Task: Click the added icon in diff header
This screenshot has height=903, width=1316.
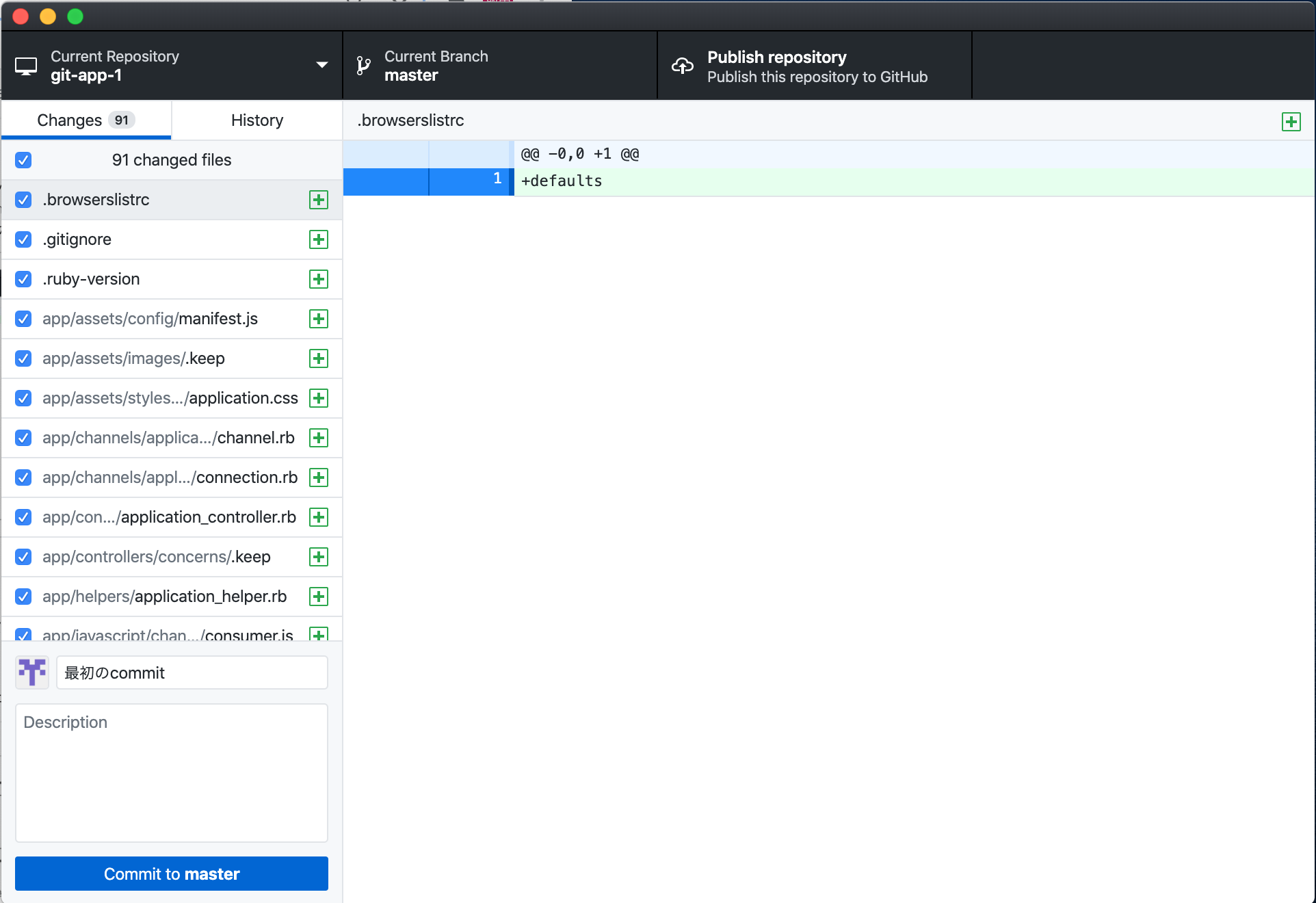Action: [x=1291, y=122]
